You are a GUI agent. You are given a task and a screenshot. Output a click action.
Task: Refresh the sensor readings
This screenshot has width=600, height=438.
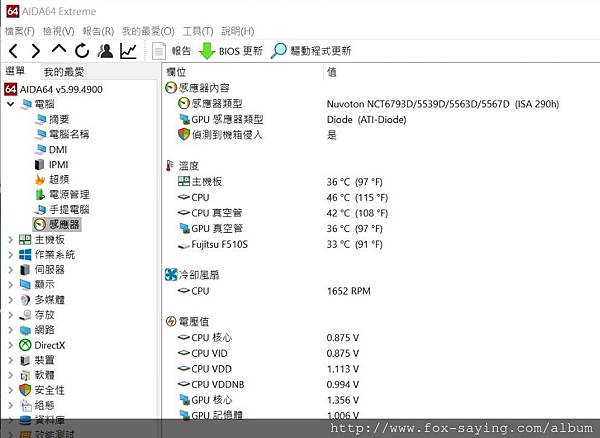82,51
